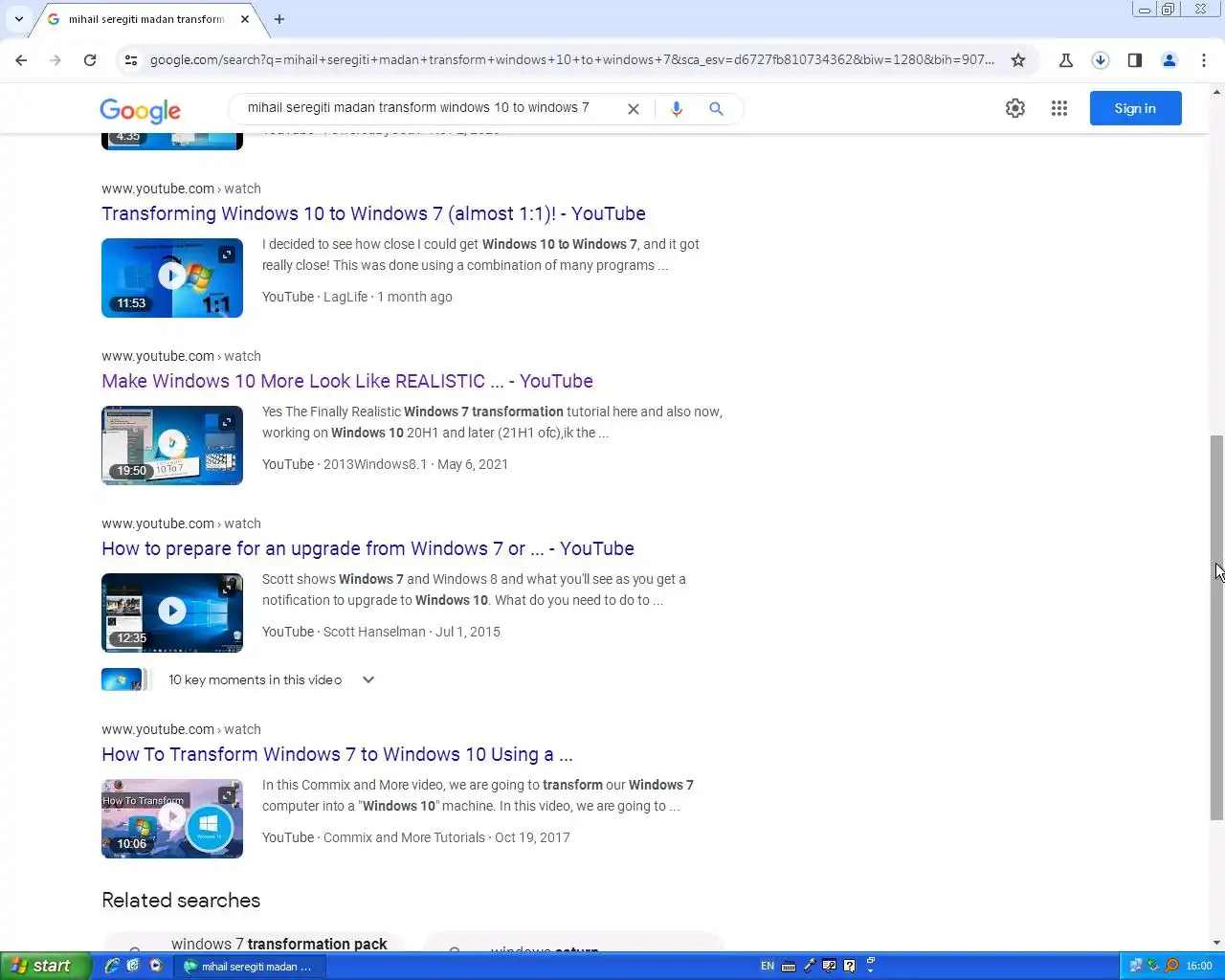Open the Chrome downloads icon
Viewport: 1225px width, 980px height.
(1101, 60)
